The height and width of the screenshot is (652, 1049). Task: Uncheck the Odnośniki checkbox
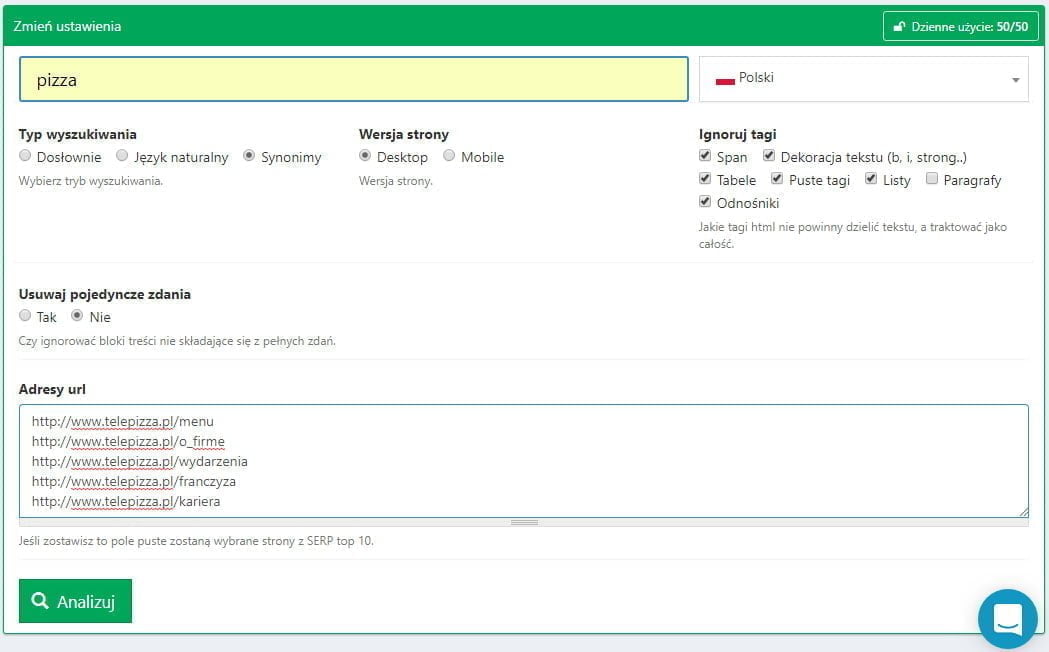(x=706, y=202)
